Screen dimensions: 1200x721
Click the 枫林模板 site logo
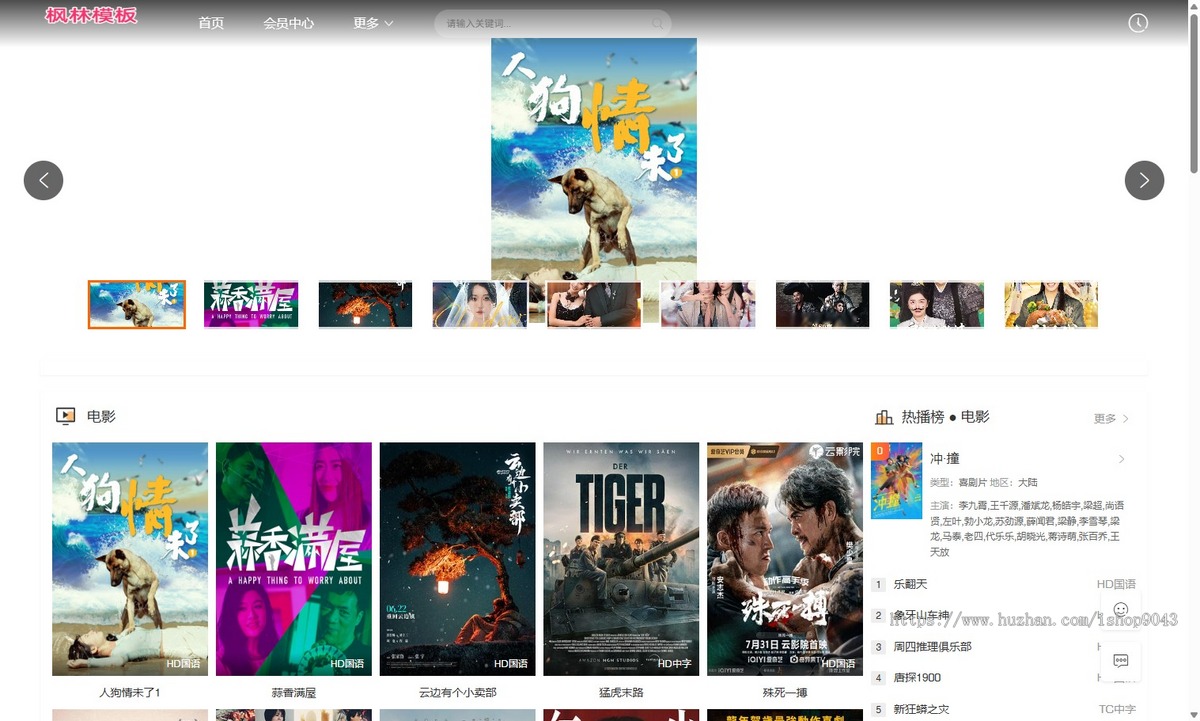coord(91,16)
